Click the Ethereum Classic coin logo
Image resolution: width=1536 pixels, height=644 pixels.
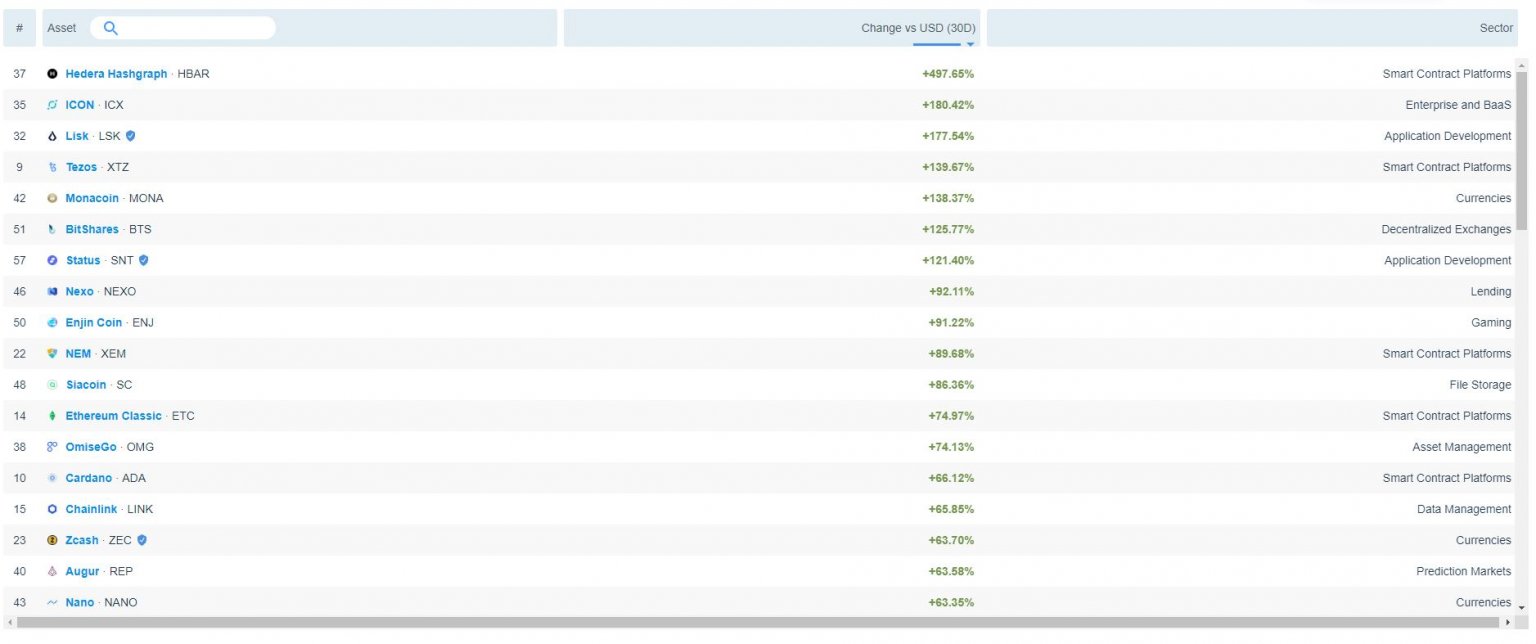point(53,415)
